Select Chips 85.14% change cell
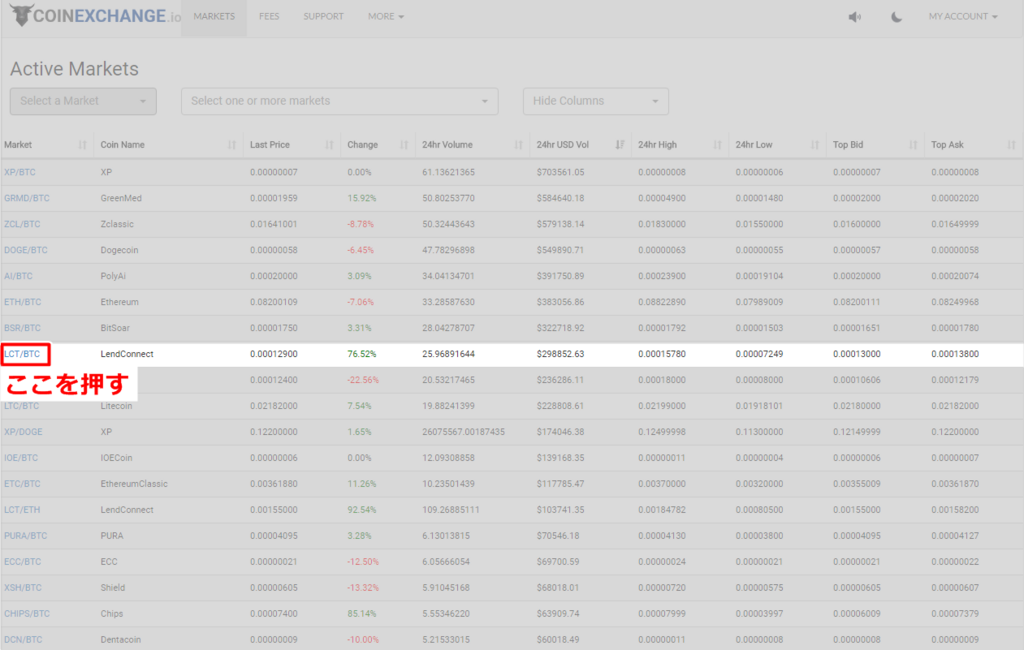Image resolution: width=1024 pixels, height=650 pixels. [x=362, y=614]
